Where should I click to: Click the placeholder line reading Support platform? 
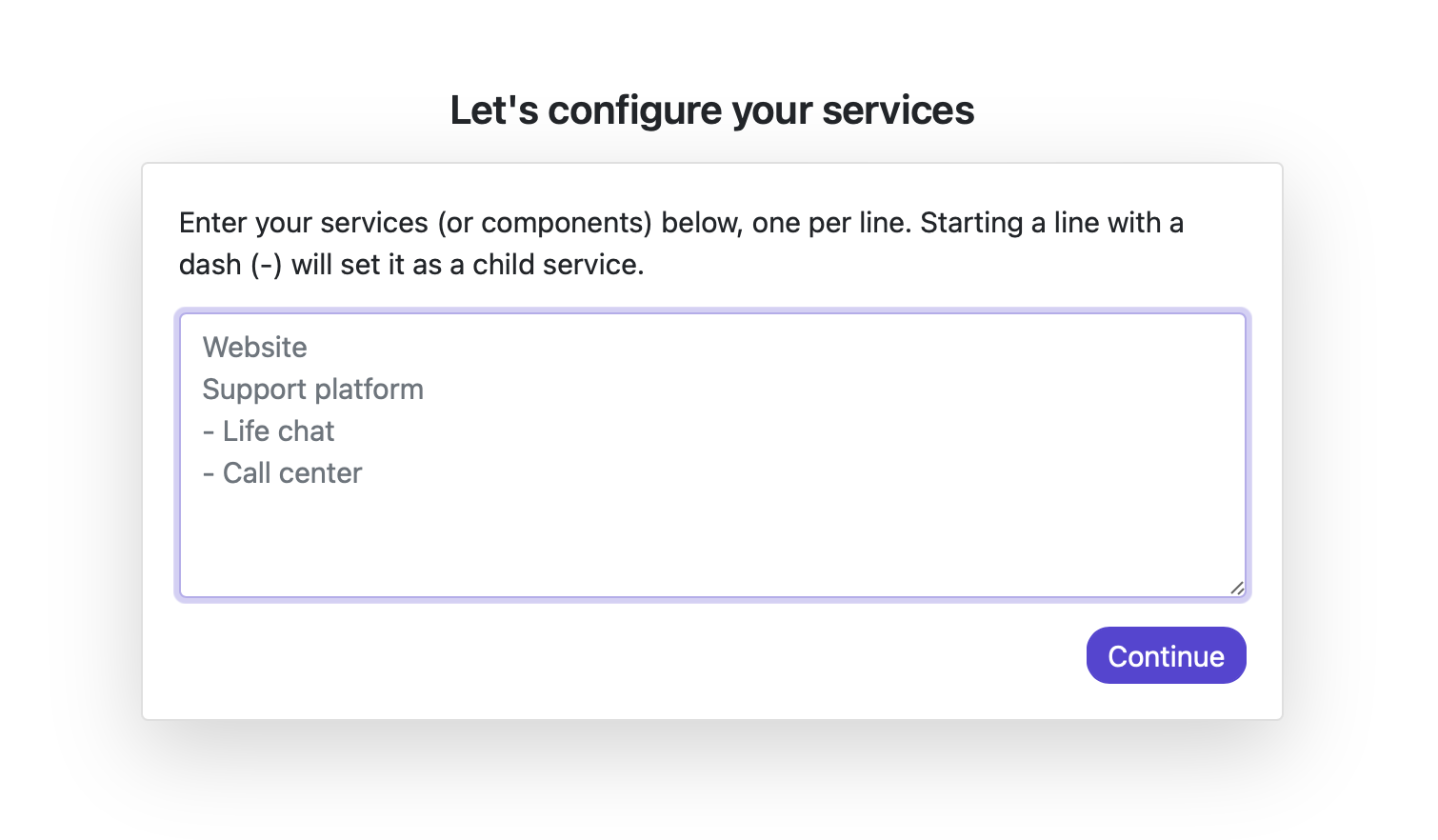click(312, 389)
